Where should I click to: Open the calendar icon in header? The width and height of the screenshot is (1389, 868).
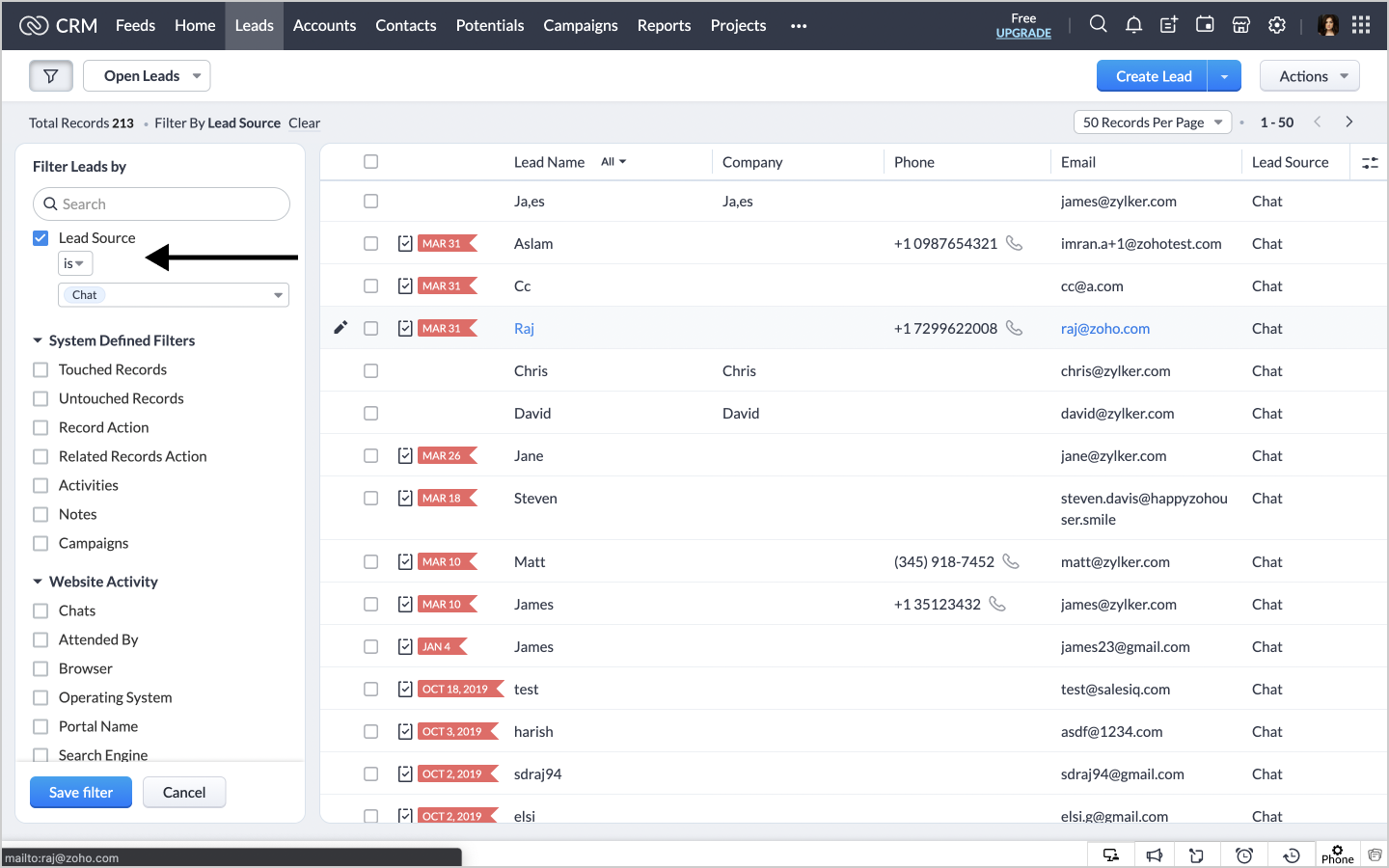(x=1205, y=25)
